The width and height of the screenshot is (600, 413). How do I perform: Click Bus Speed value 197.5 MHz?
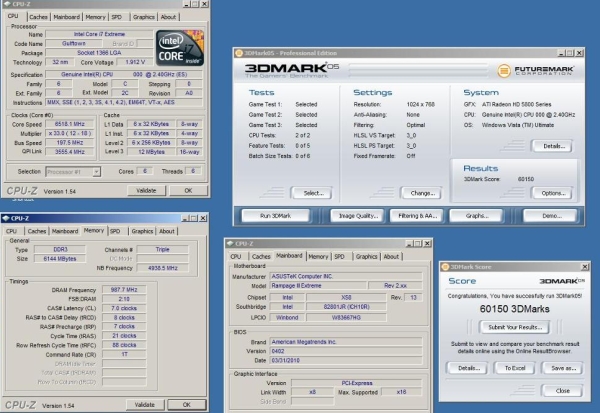(x=70, y=143)
